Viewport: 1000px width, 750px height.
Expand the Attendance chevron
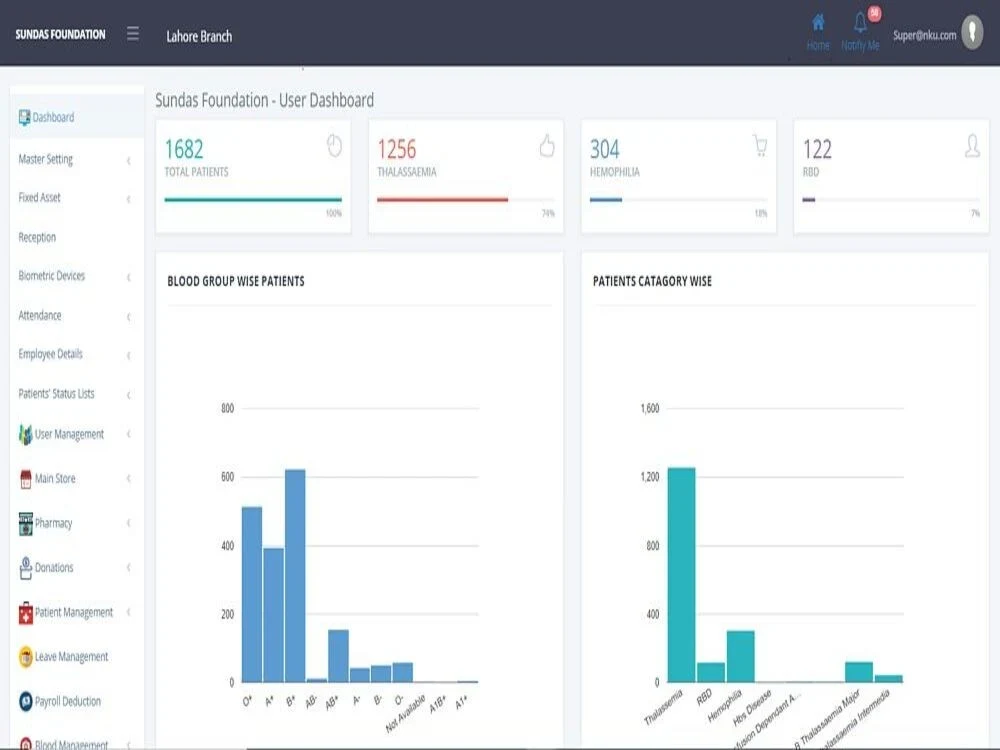pyautogui.click(x=129, y=316)
